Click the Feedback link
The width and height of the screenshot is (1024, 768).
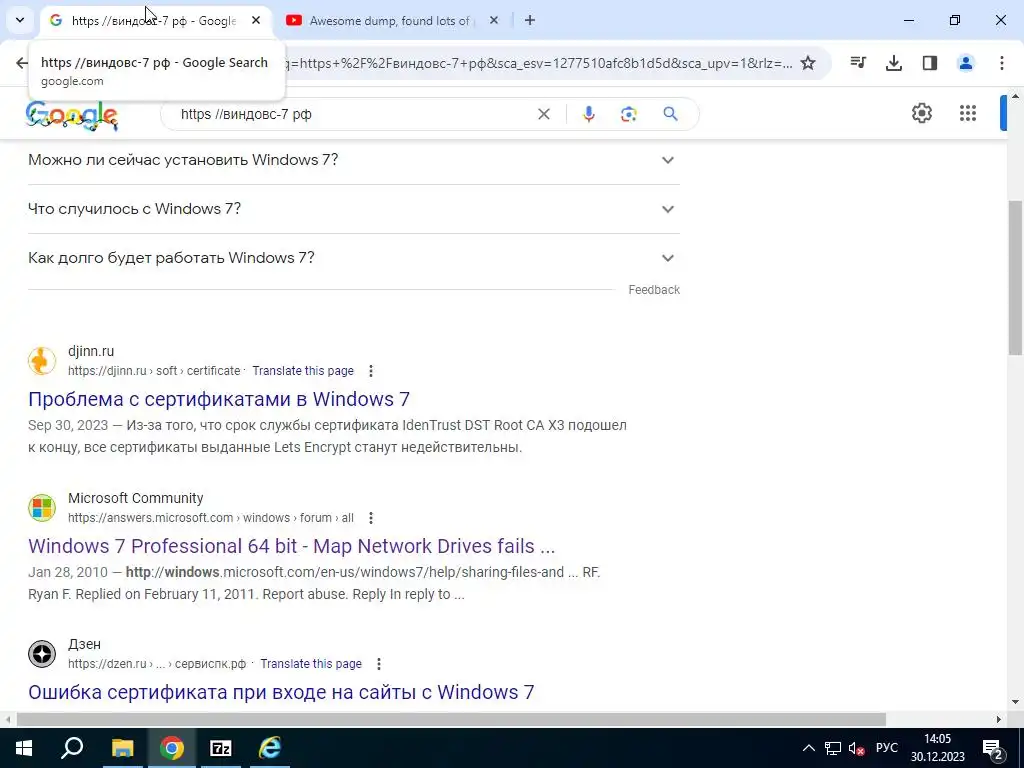(654, 290)
